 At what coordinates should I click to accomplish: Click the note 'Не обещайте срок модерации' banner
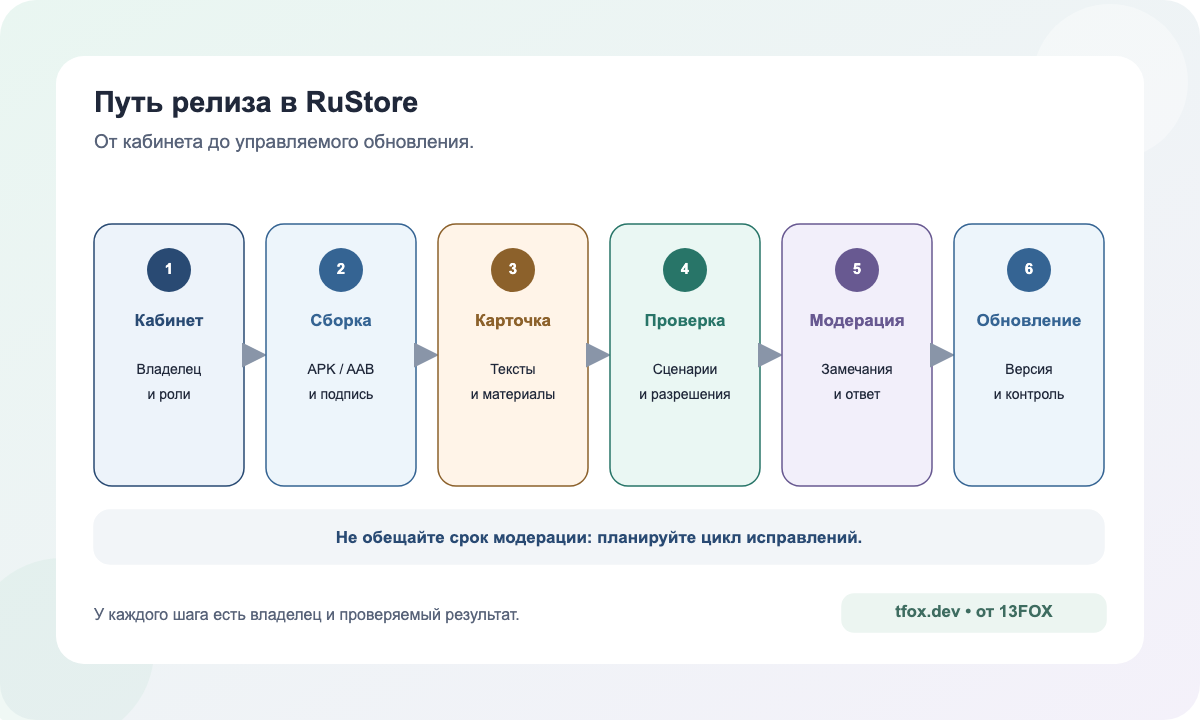pyautogui.click(x=599, y=537)
